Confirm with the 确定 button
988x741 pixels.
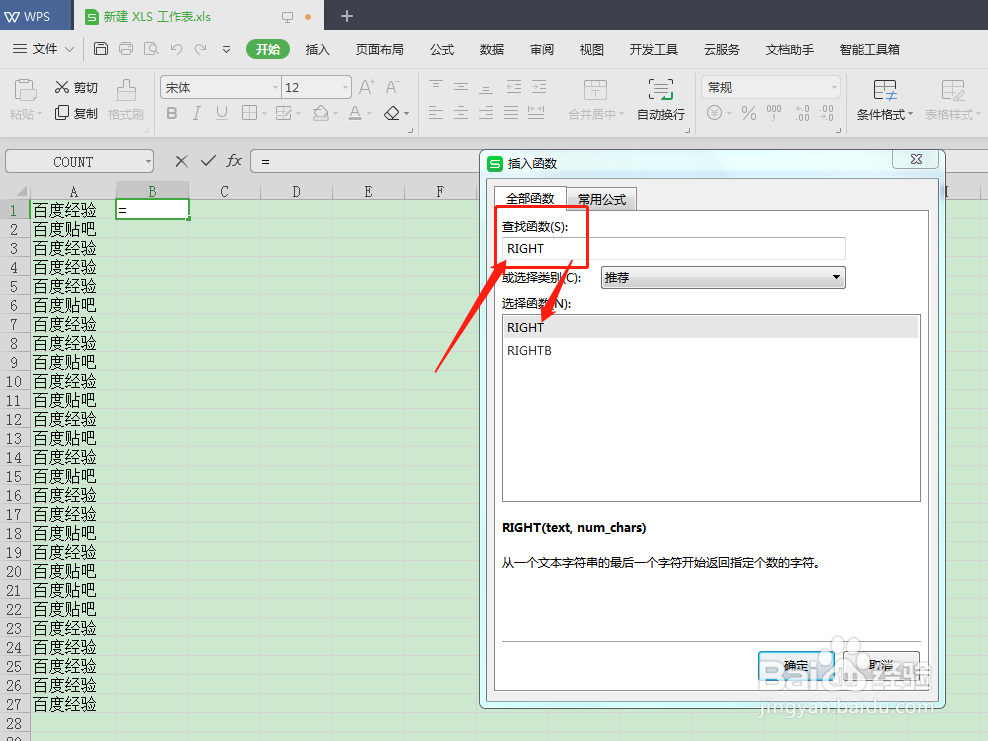pos(797,665)
